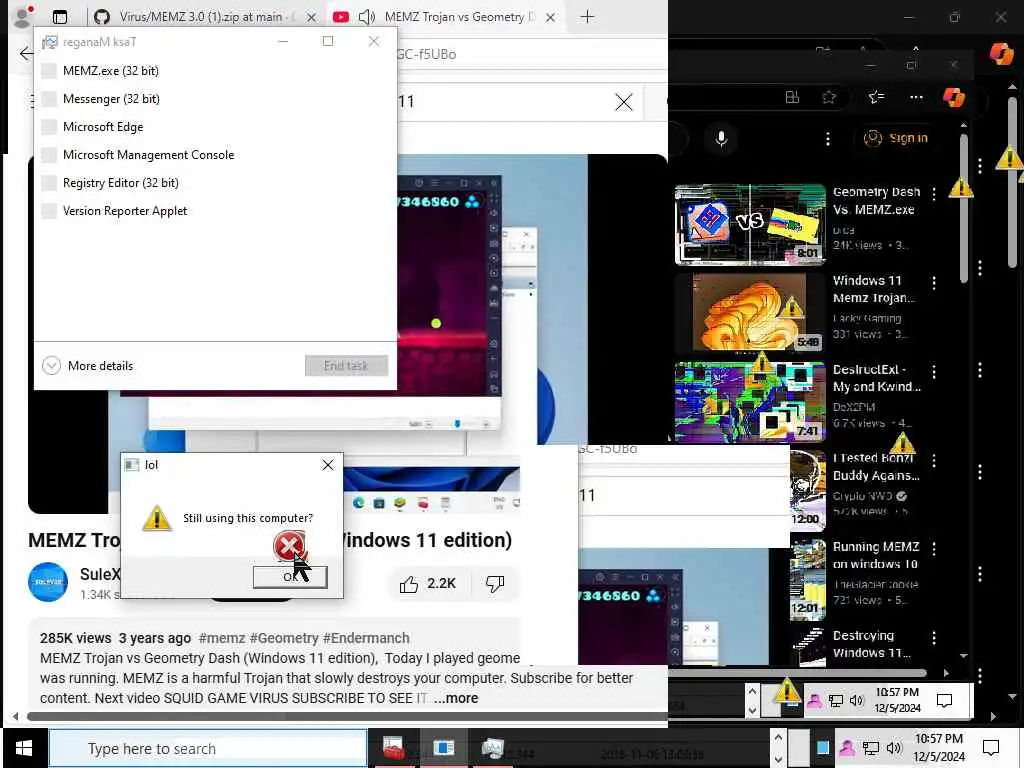Image resolution: width=1024 pixels, height=768 pixels.
Task: Open the Task Manager taskbar icon
Action: [493, 748]
